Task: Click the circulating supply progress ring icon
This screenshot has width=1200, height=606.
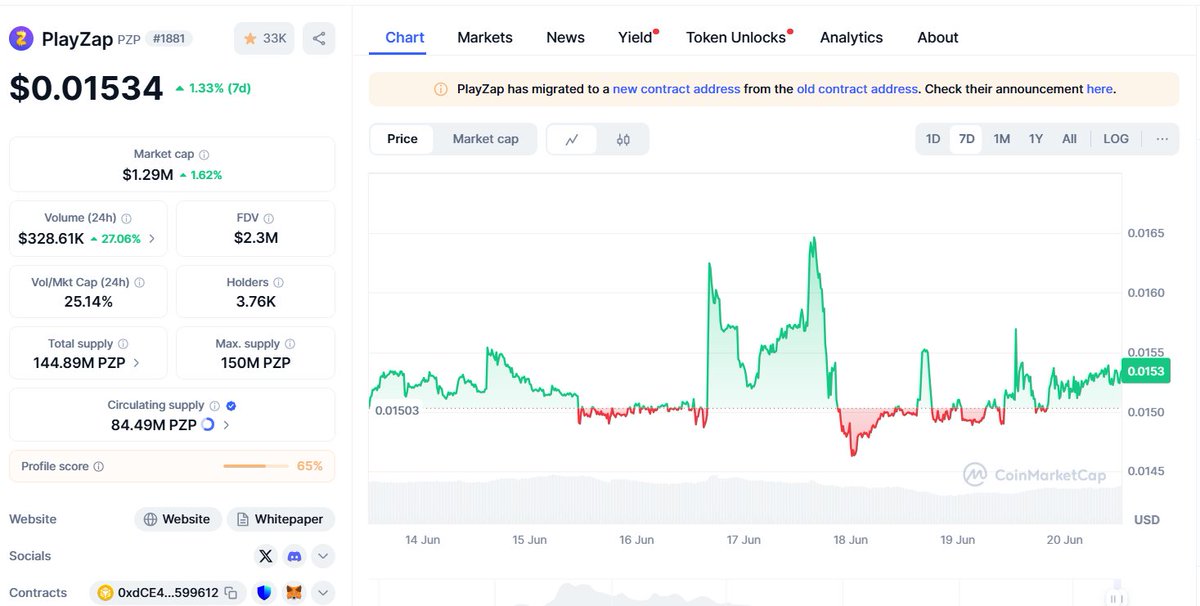Action: [x=208, y=424]
